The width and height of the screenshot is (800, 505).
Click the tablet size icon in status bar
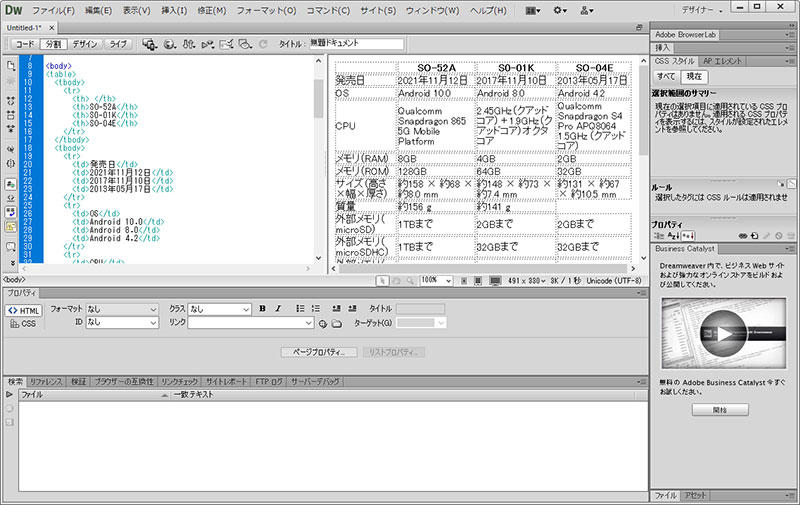click(x=478, y=281)
